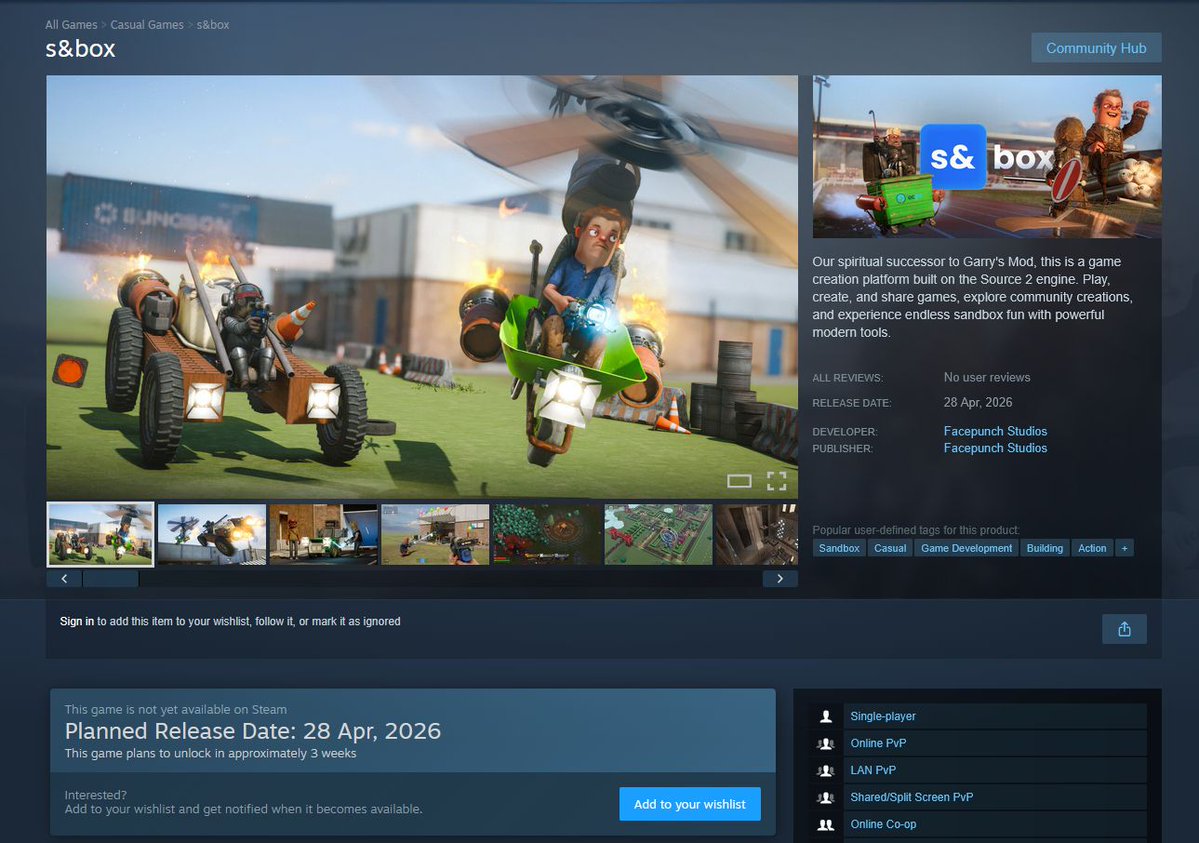Select the Building tag
The height and width of the screenshot is (843, 1199).
coord(1045,548)
